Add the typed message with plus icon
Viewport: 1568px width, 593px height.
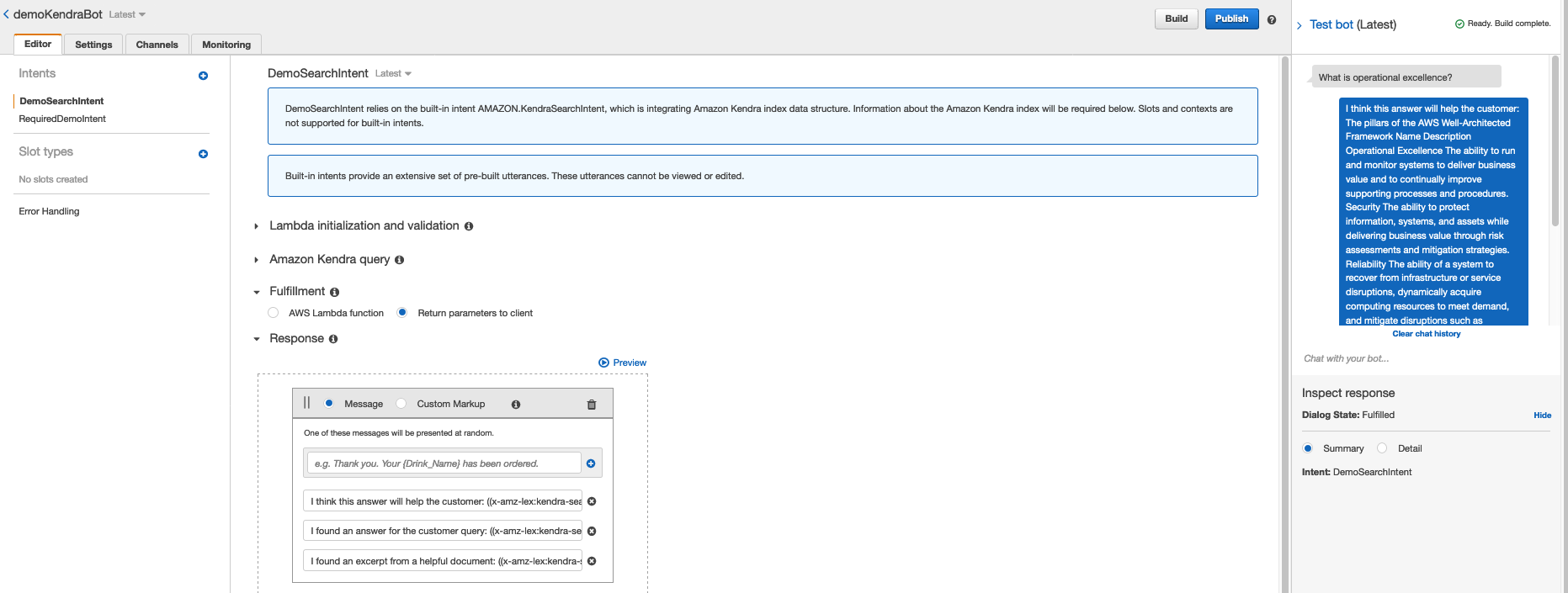tap(591, 463)
